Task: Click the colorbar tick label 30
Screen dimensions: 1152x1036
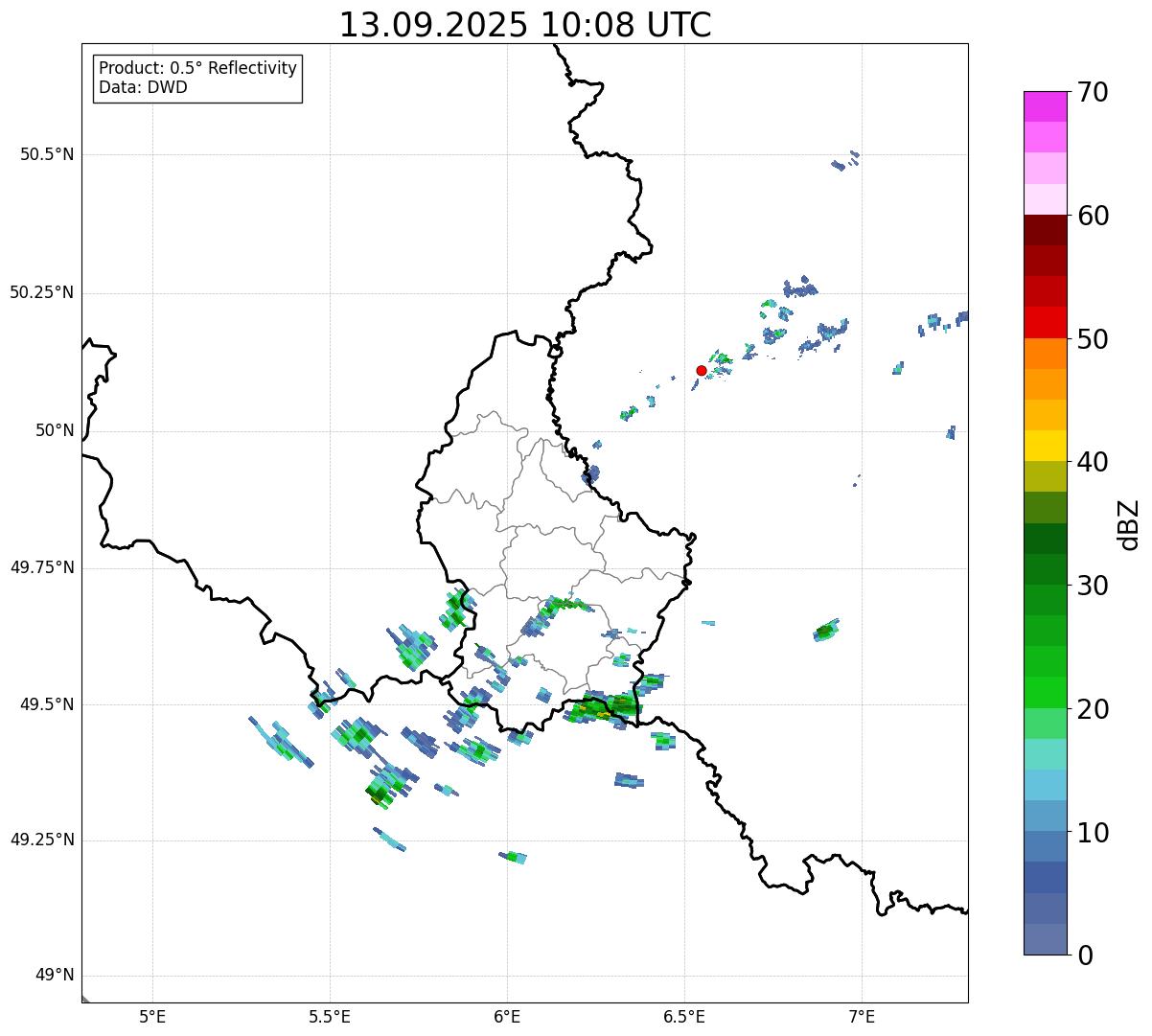Action: point(1092,586)
